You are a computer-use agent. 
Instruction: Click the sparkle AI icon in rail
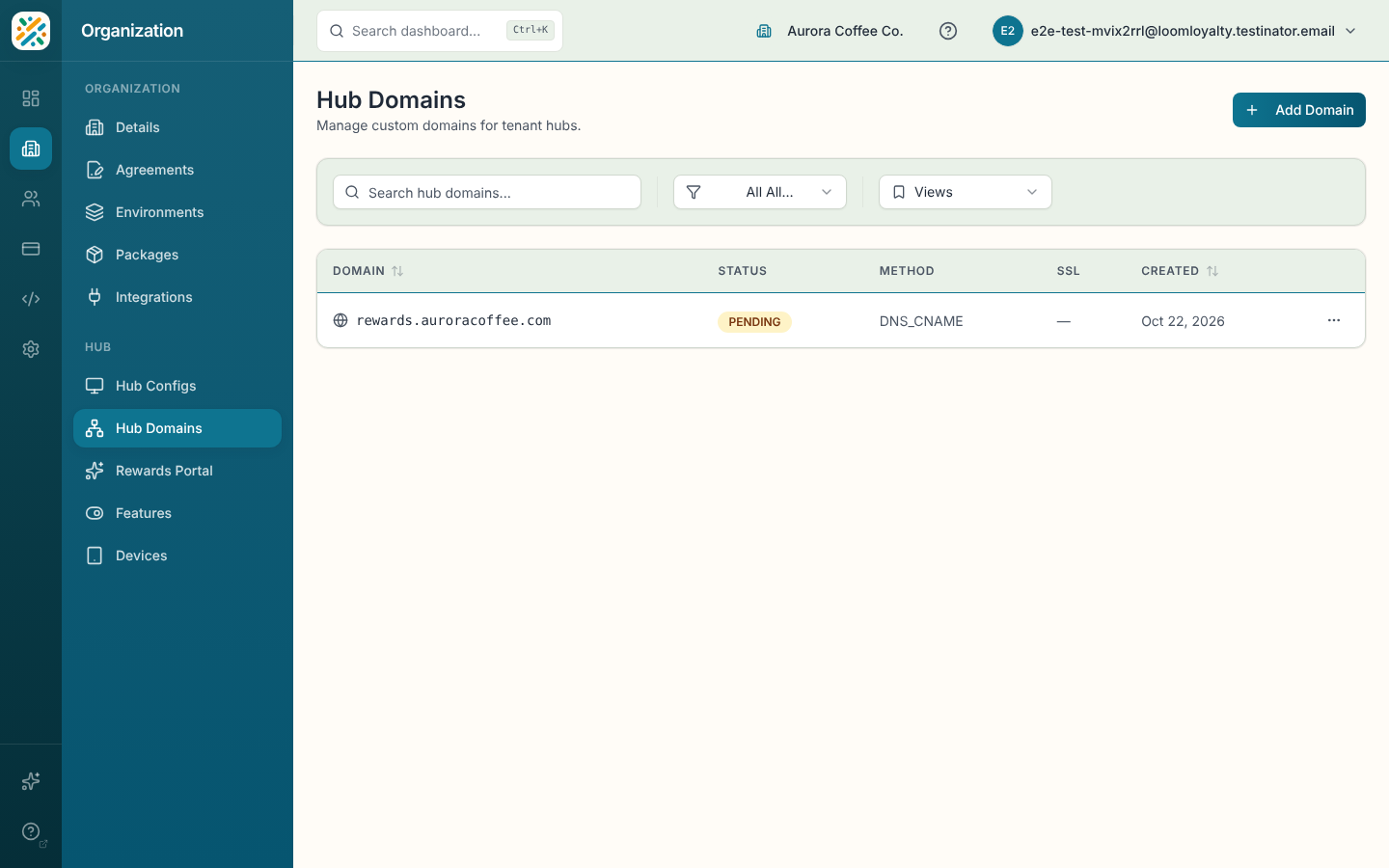[x=31, y=781]
